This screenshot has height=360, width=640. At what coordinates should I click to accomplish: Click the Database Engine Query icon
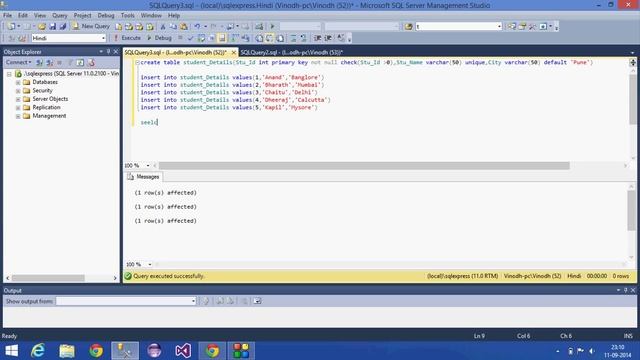point(118,27)
